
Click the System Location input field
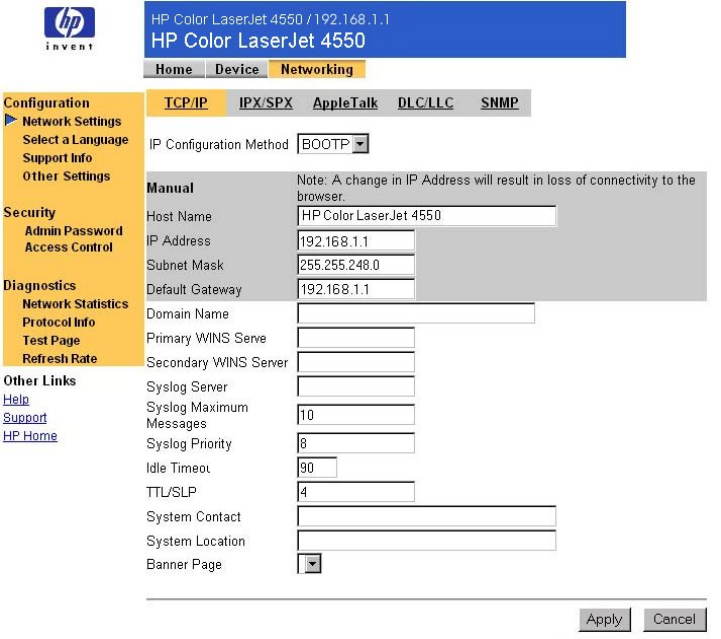[427, 540]
